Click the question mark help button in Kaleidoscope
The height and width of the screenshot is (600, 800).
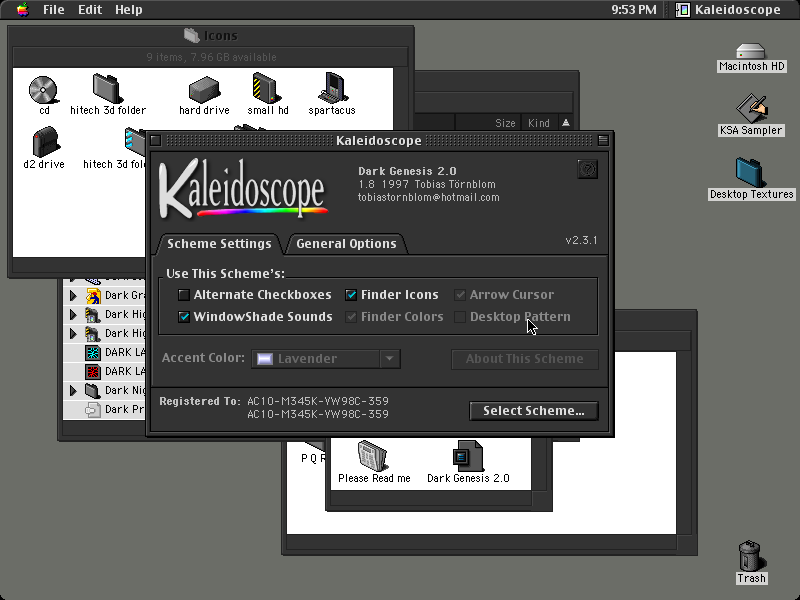click(587, 169)
